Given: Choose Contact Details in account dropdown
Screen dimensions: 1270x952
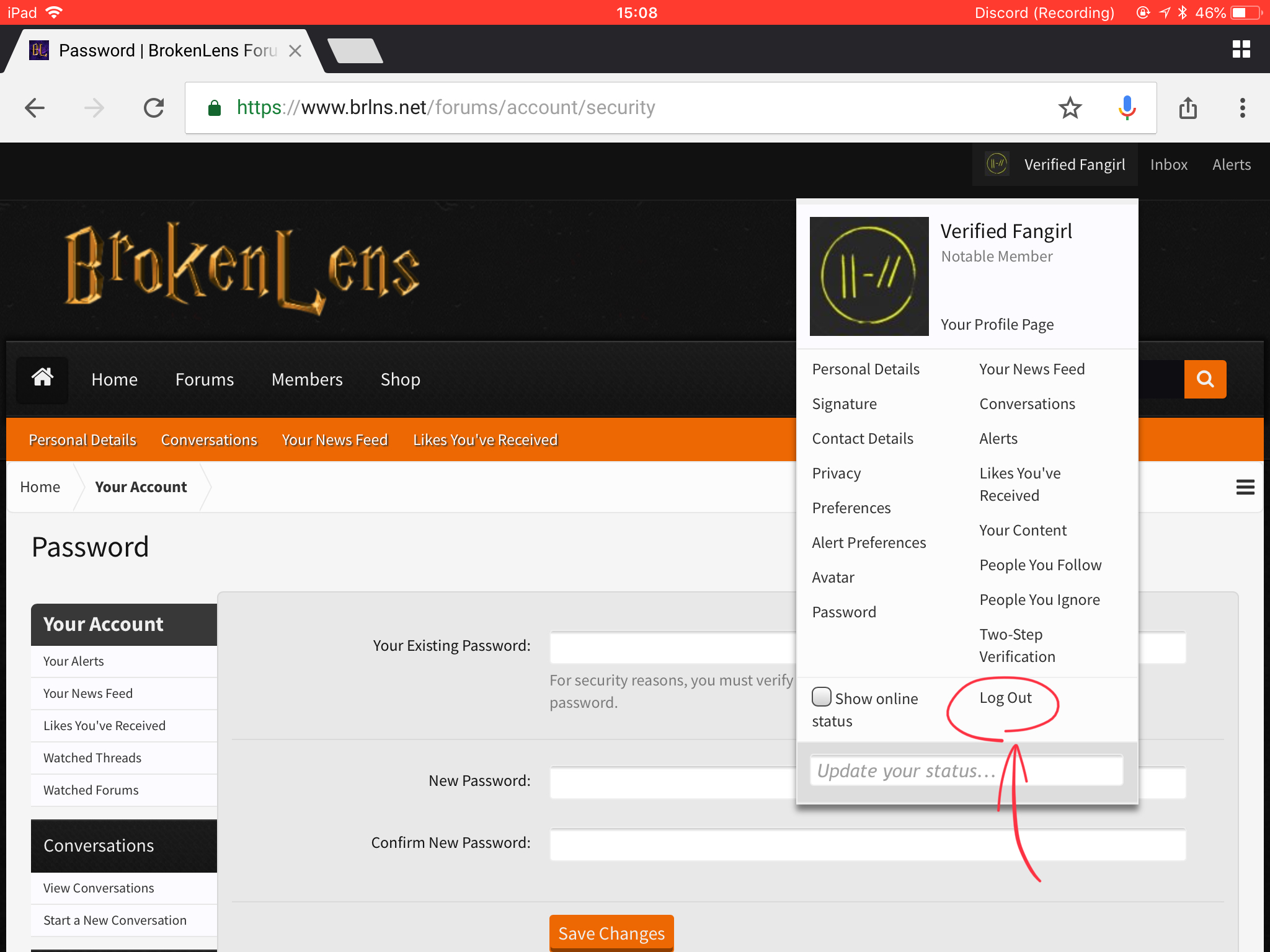Looking at the screenshot, I should click(863, 439).
